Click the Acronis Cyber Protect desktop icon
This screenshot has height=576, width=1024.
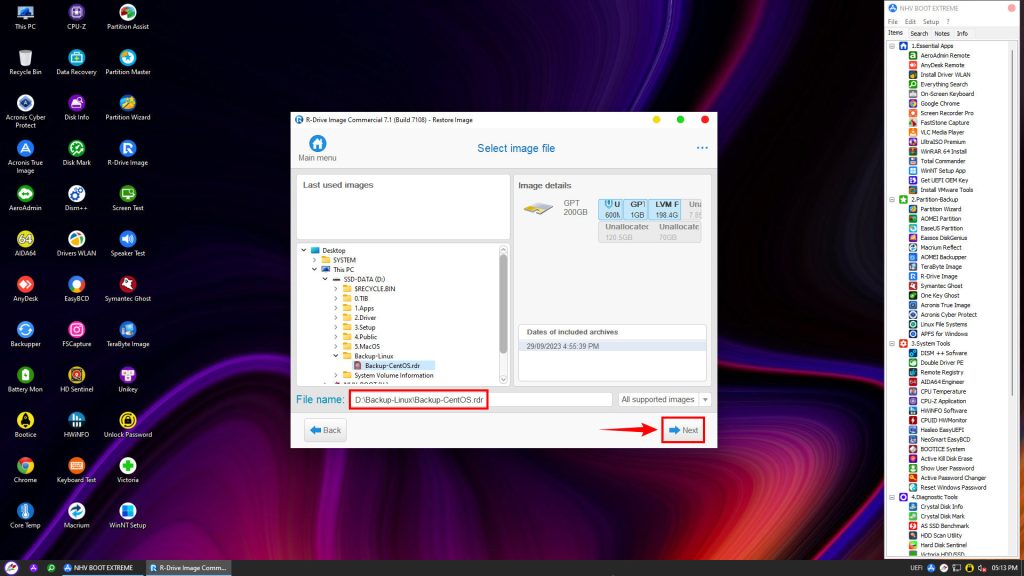(x=25, y=112)
